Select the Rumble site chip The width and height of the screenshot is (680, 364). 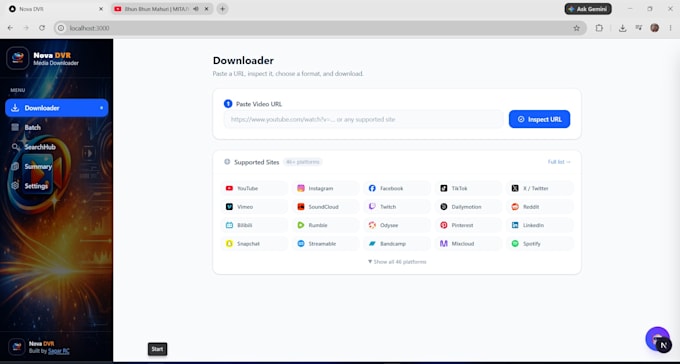[x=326, y=225]
